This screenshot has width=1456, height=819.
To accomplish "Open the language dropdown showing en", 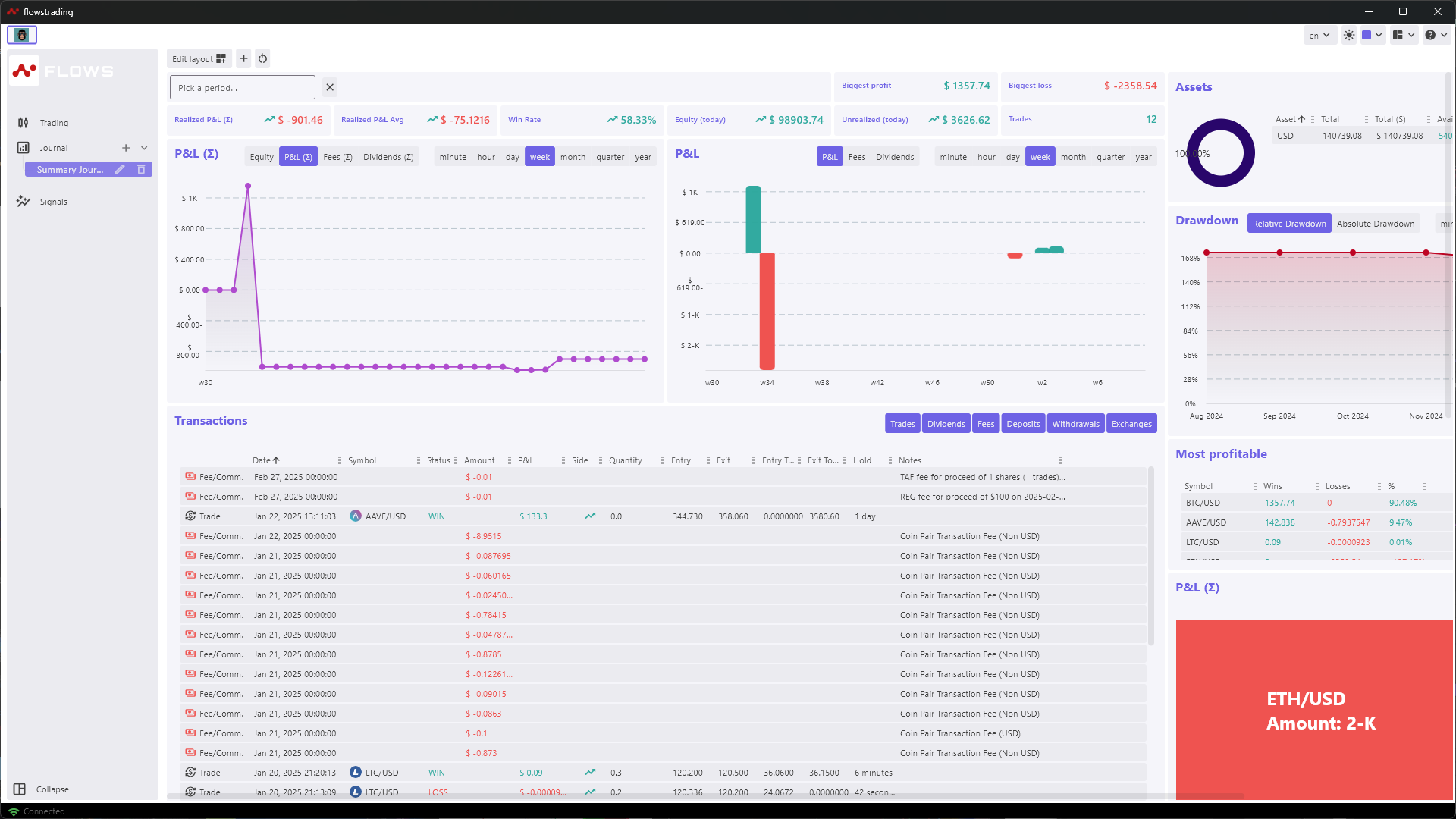I will pos(1319,35).
